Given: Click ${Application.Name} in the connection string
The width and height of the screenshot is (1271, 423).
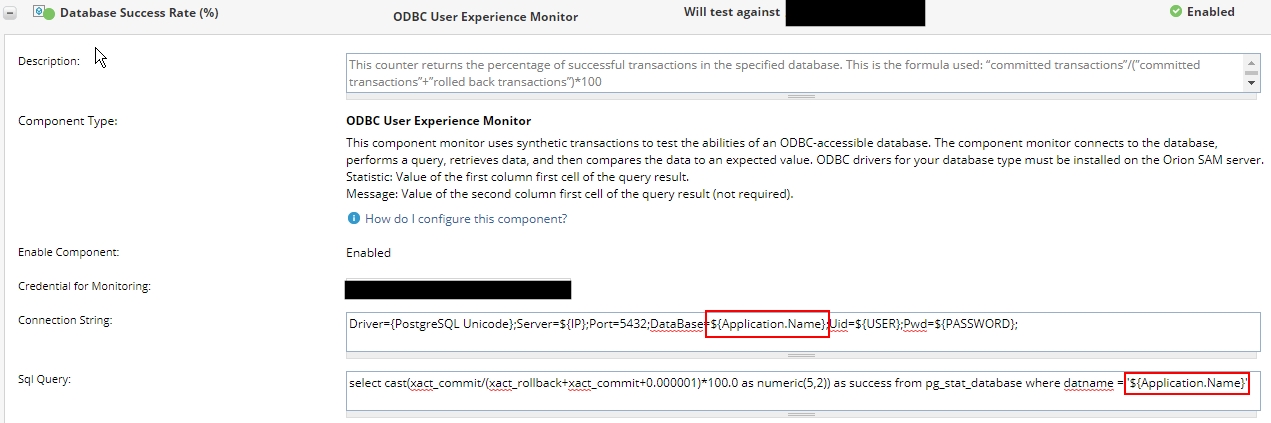Looking at the screenshot, I should pos(767,324).
